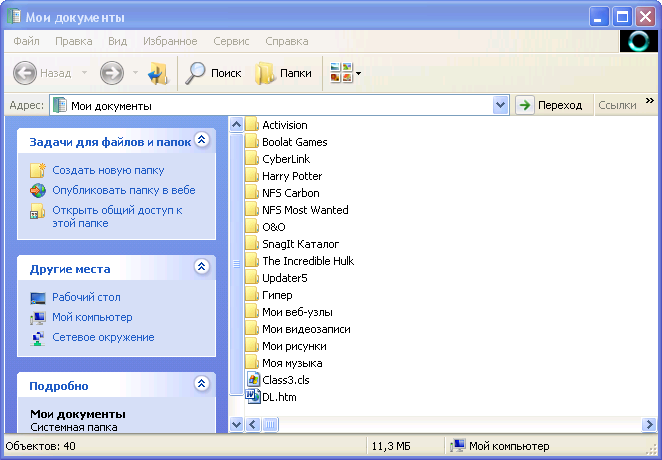
Task: Open the Вид menu
Action: pos(117,41)
